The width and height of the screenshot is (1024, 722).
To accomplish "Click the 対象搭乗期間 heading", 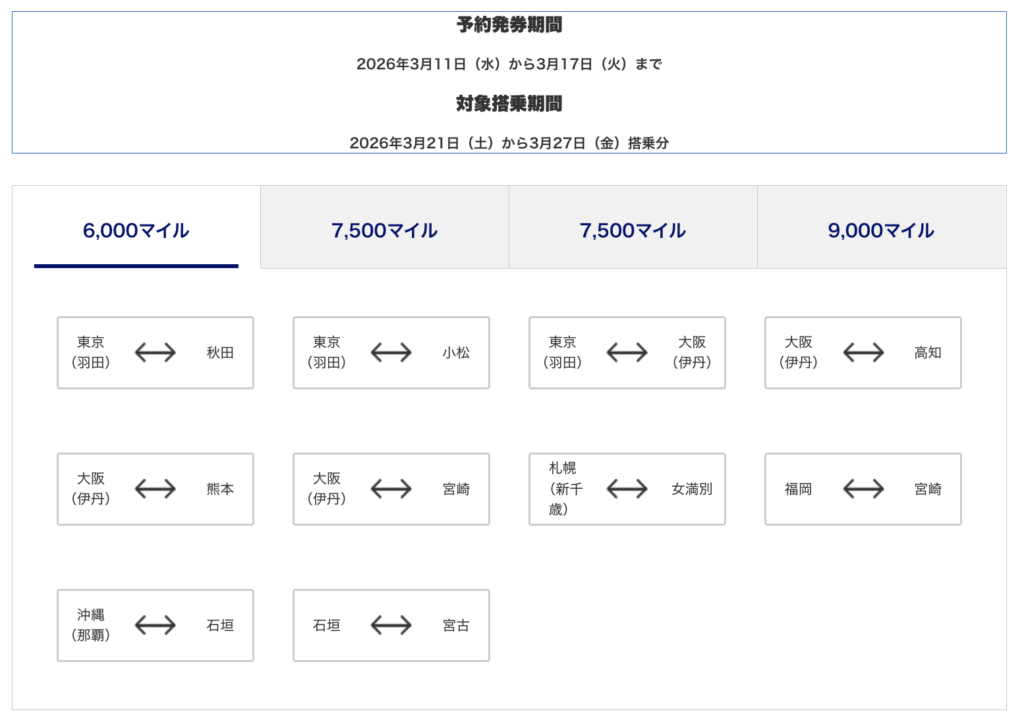I will 509,103.
